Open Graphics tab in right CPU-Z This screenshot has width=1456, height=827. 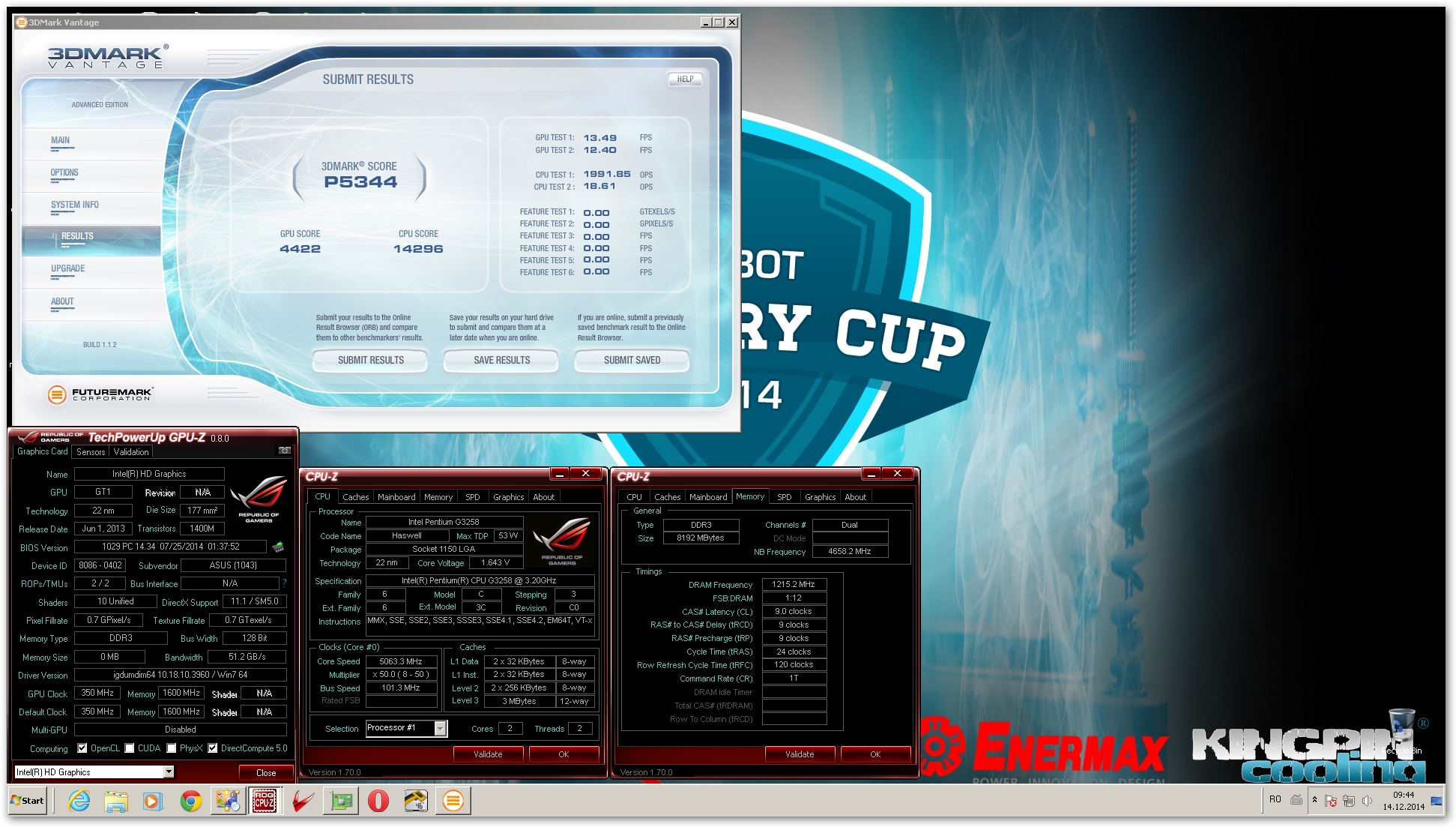tap(820, 497)
